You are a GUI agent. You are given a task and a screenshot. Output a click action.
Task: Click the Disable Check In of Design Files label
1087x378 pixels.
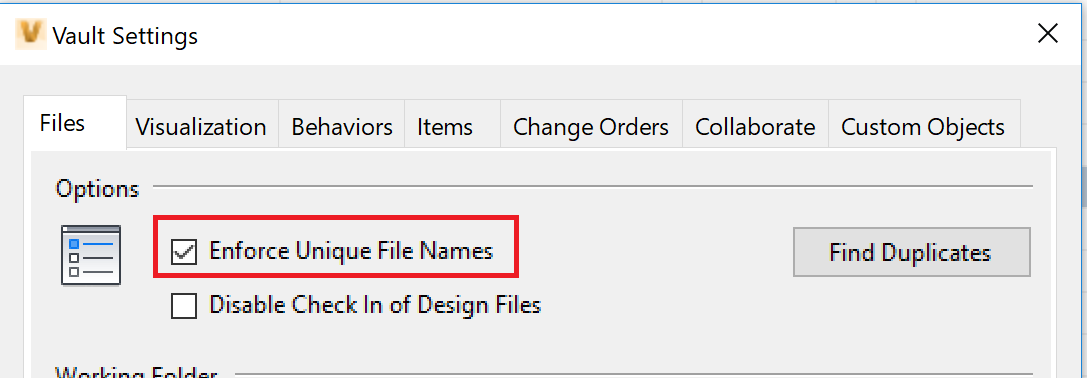pos(375,304)
